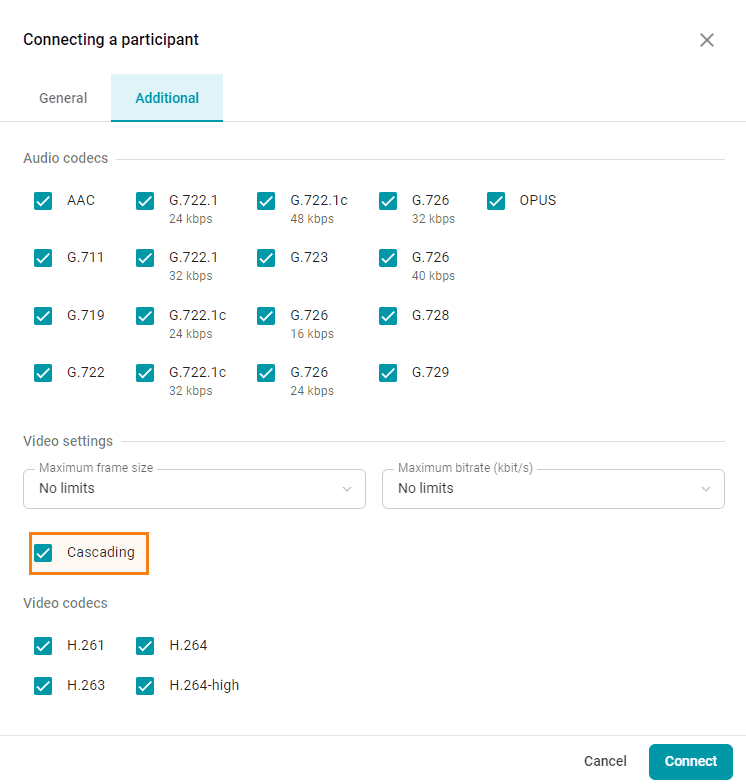Screen dimensions: 746x784
Task: Click the Connect button
Action: tap(690, 762)
